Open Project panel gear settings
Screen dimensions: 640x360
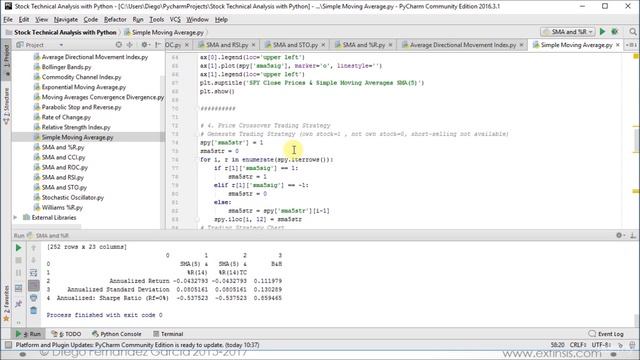coord(145,45)
